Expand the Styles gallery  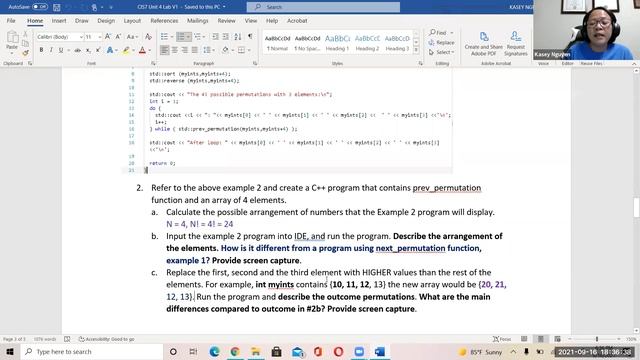point(416,50)
